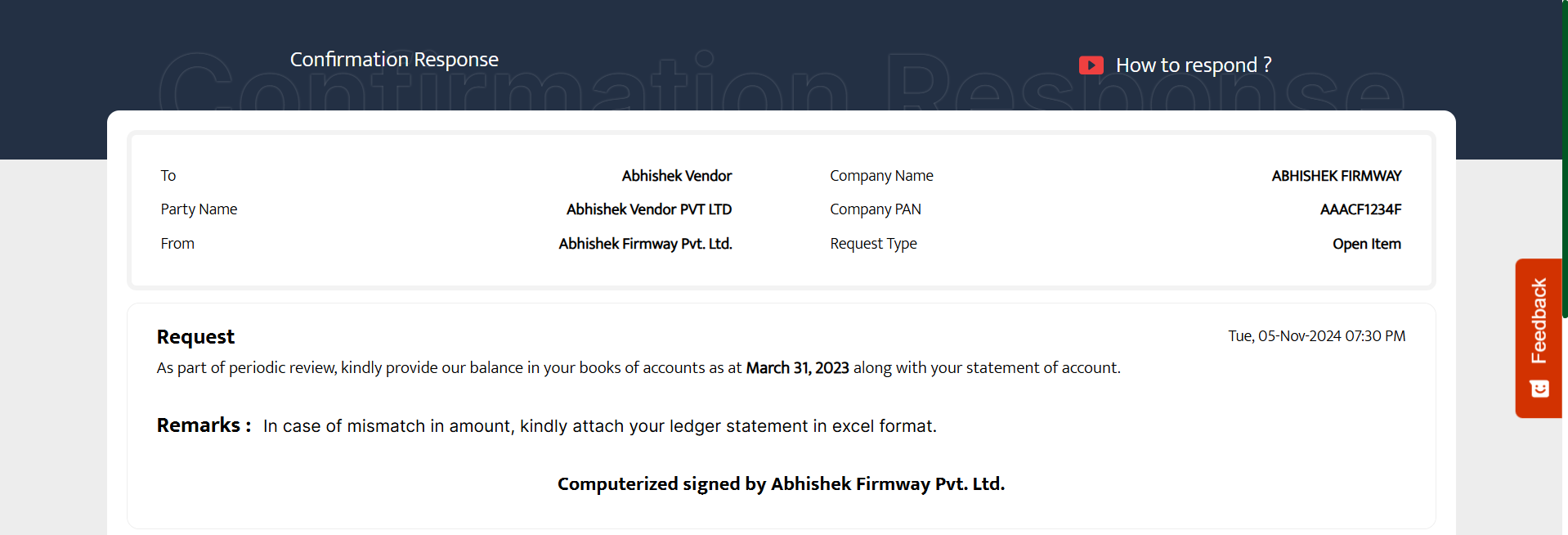Click the Remarks label
1568x535 pixels.
click(x=204, y=425)
